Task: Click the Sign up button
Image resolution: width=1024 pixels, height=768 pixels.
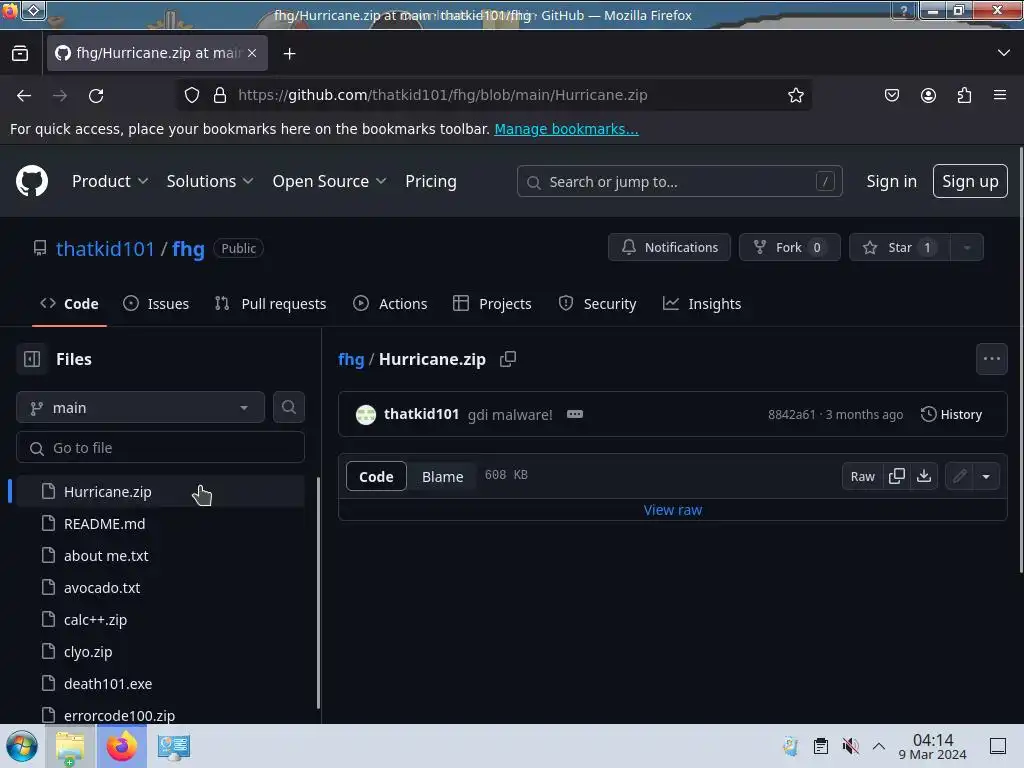Action: [x=970, y=181]
